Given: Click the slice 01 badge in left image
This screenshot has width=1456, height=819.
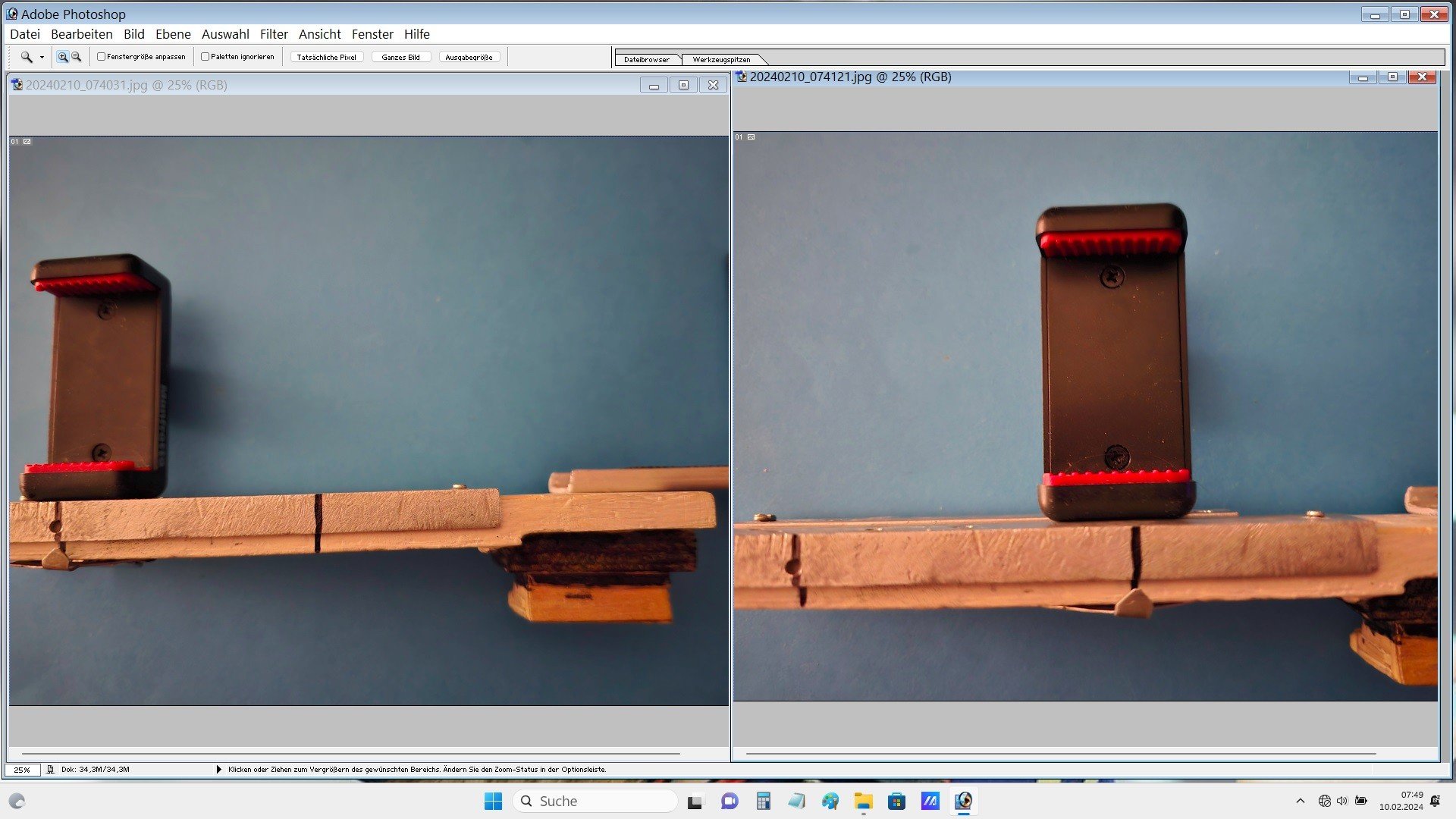Looking at the screenshot, I should (x=14, y=142).
